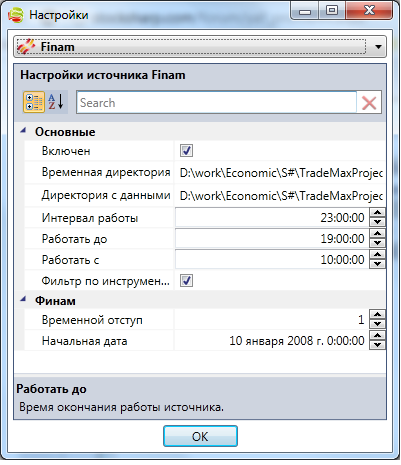
Task: Increase Начальная дата with up arrow
Action: coord(377,335)
